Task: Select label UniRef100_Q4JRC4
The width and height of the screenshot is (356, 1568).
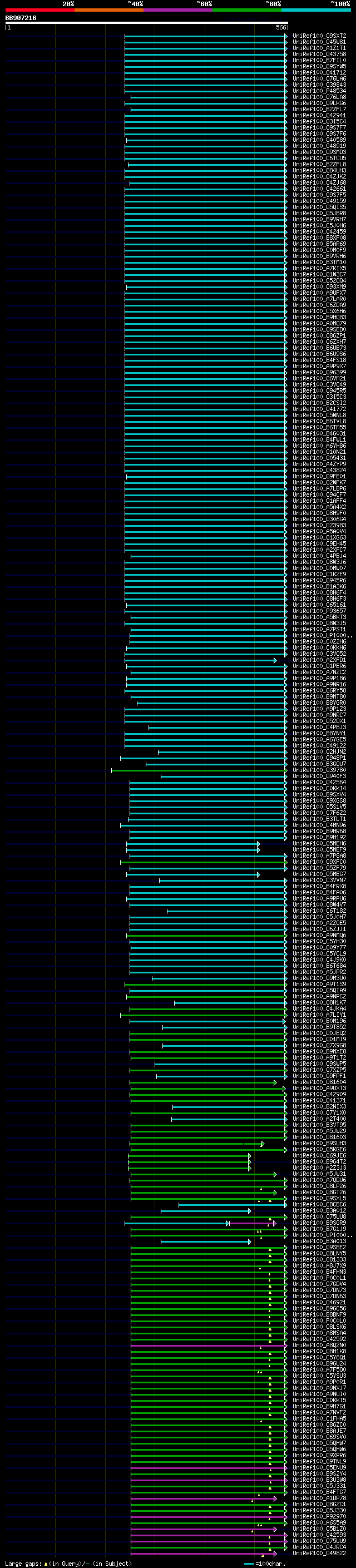Action: (x=319, y=1547)
